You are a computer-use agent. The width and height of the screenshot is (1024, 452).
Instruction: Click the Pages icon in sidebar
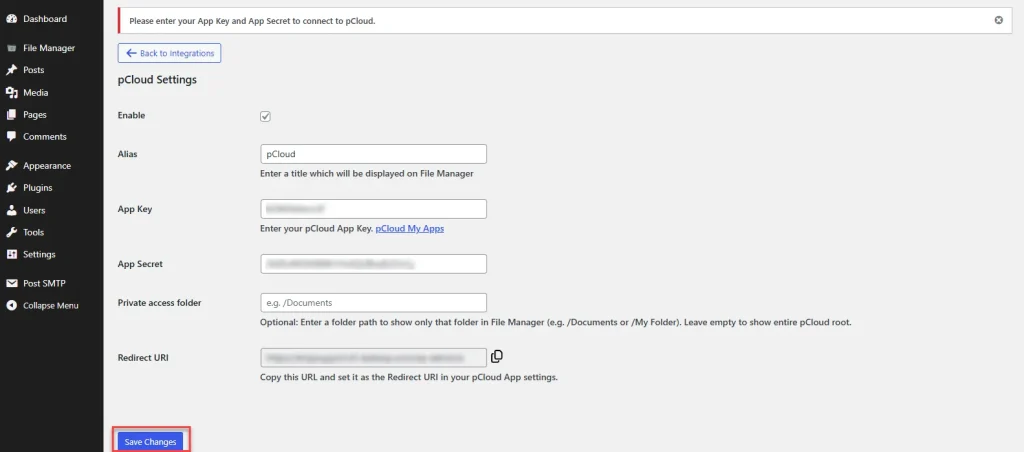point(11,115)
